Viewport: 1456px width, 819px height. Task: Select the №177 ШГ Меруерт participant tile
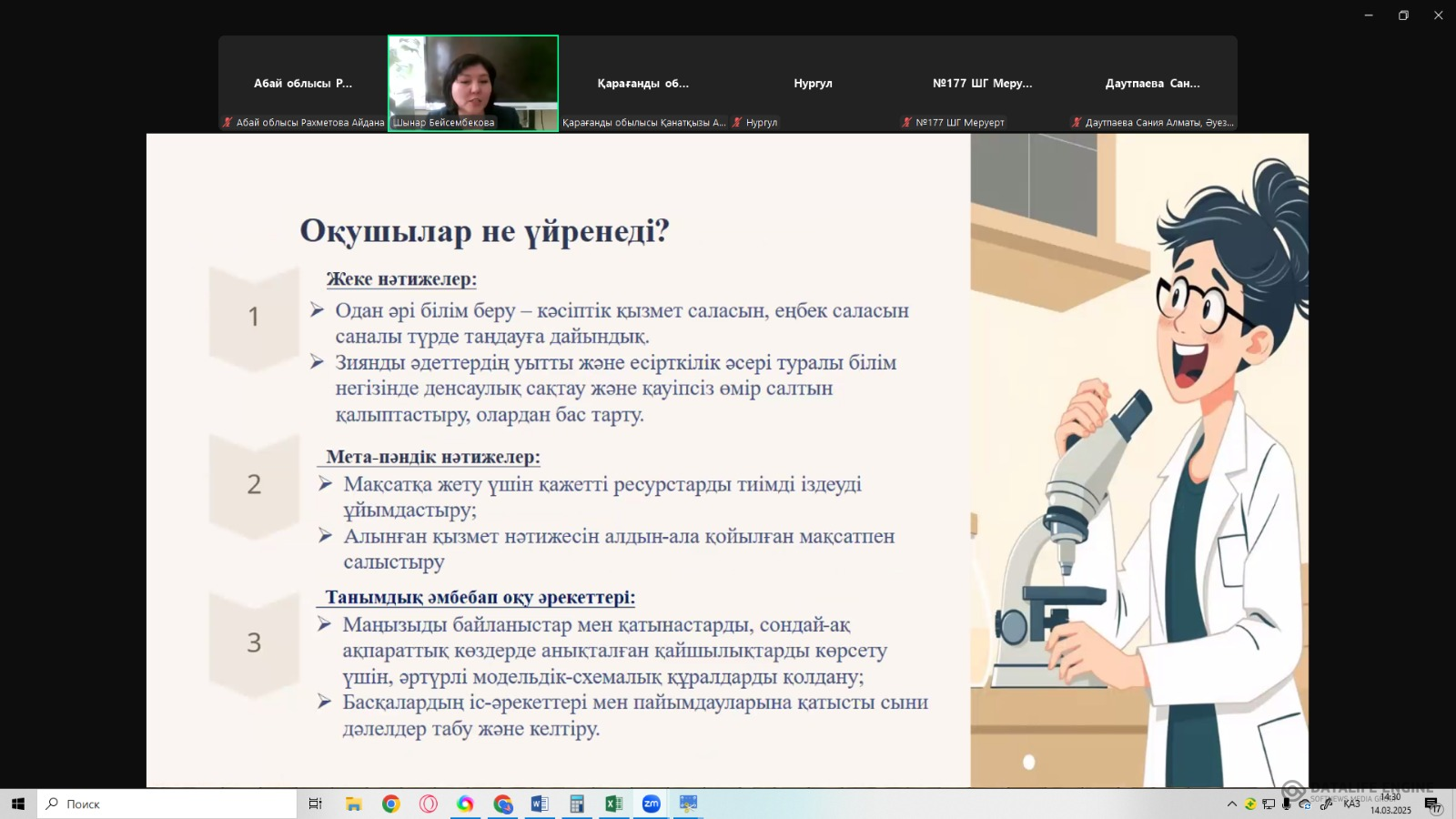982,83
